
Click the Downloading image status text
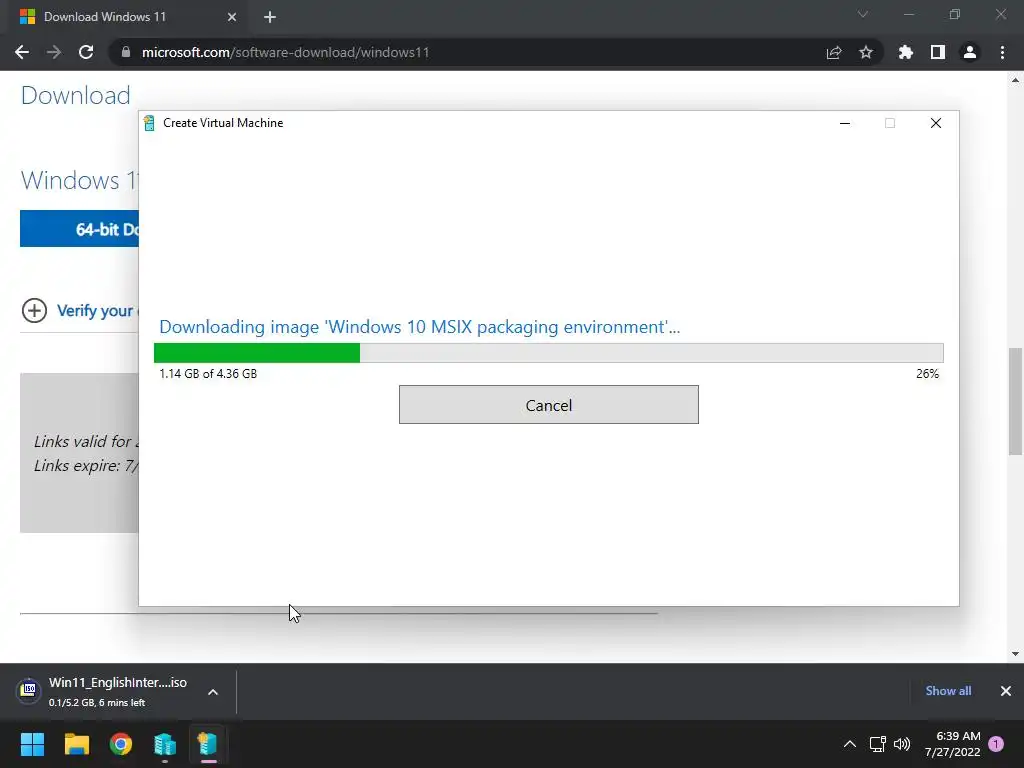[x=419, y=327]
